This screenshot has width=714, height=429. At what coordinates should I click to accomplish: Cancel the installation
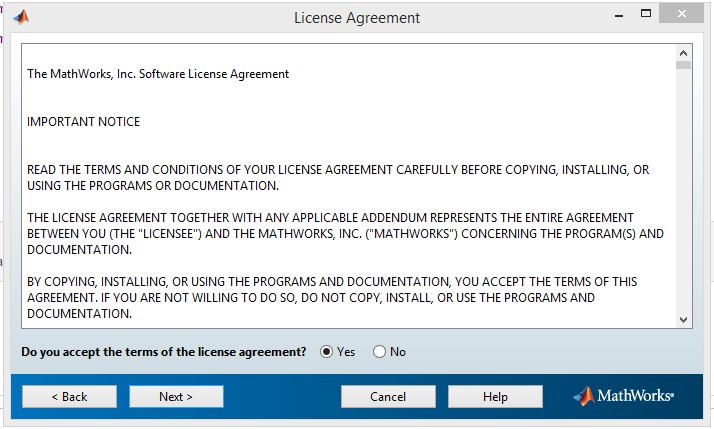click(388, 397)
